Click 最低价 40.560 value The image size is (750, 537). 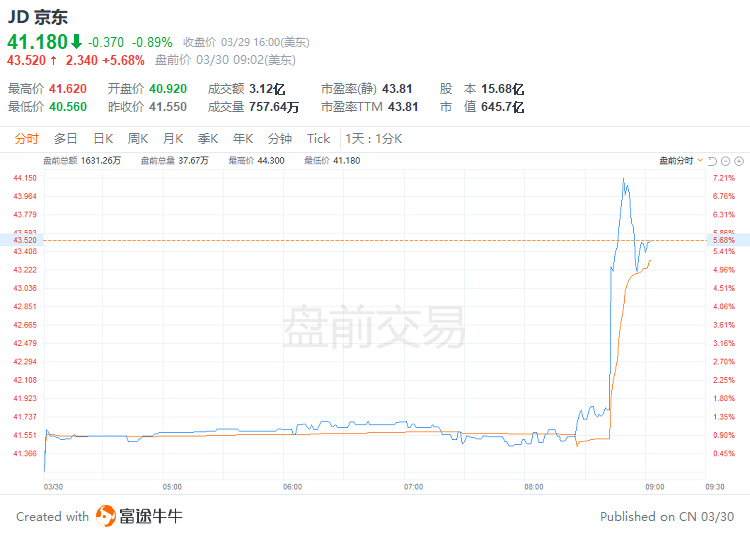[67, 107]
